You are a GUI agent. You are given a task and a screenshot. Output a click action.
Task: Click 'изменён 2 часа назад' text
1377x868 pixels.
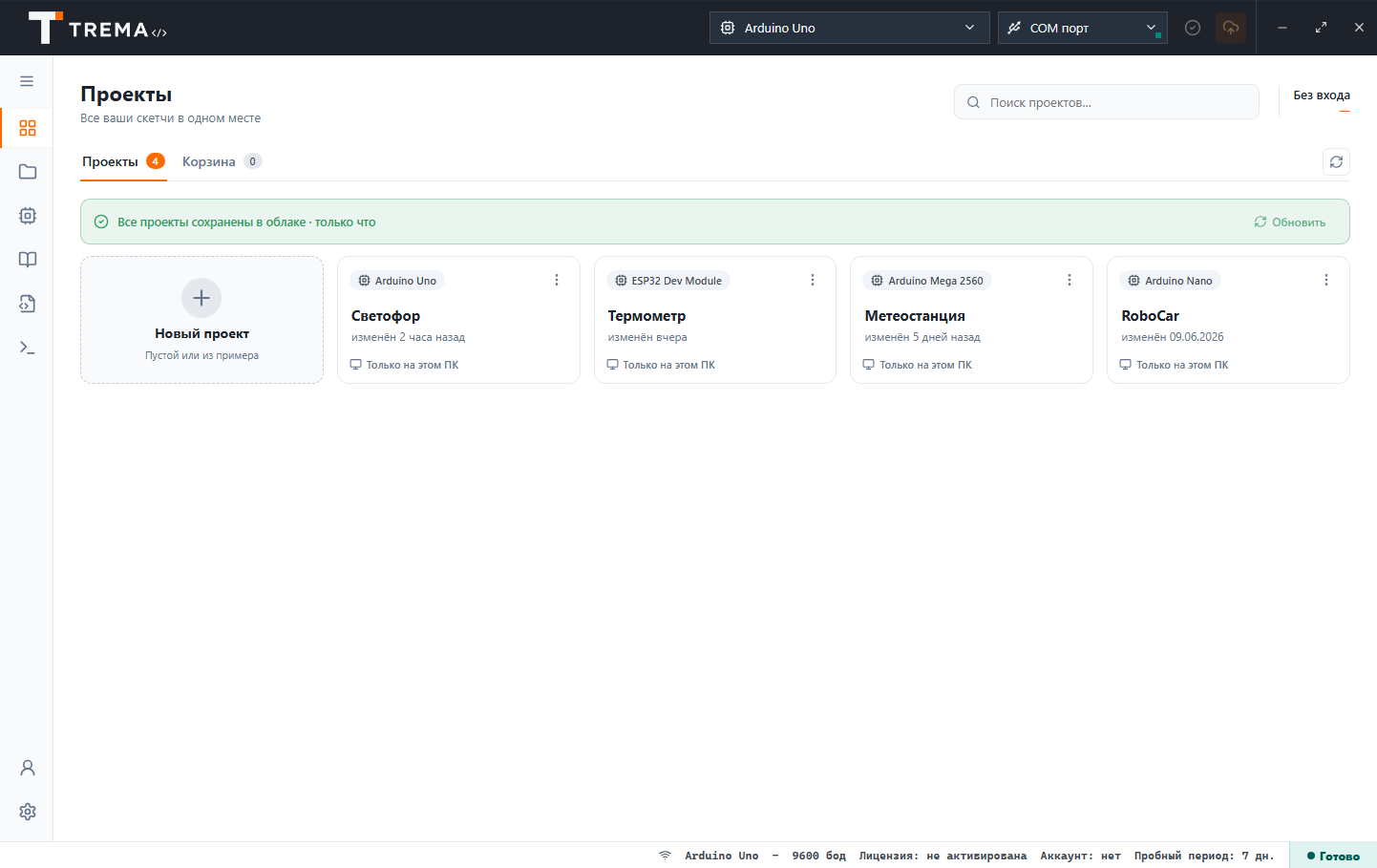point(408,337)
